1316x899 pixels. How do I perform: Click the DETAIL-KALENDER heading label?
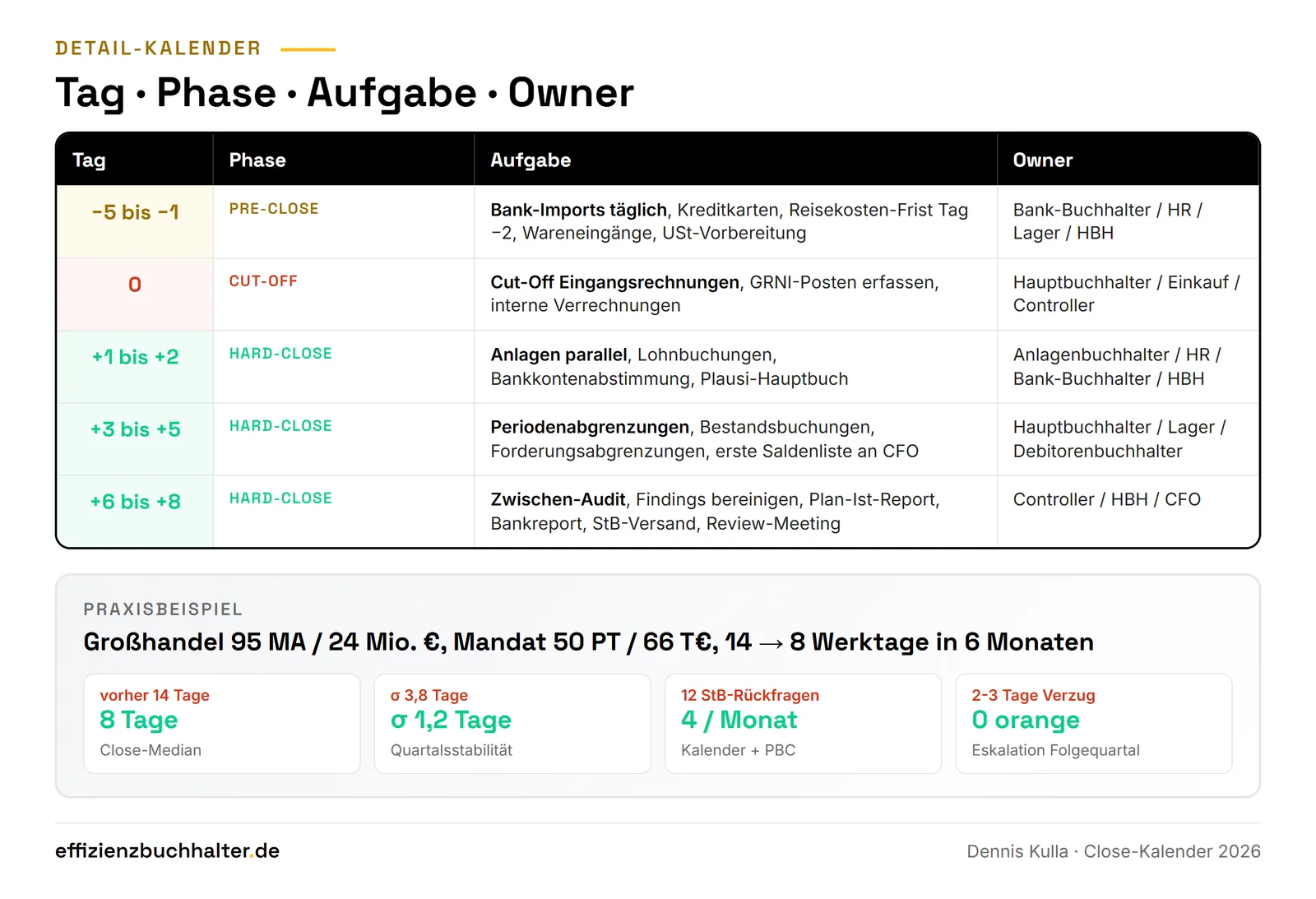(158, 49)
